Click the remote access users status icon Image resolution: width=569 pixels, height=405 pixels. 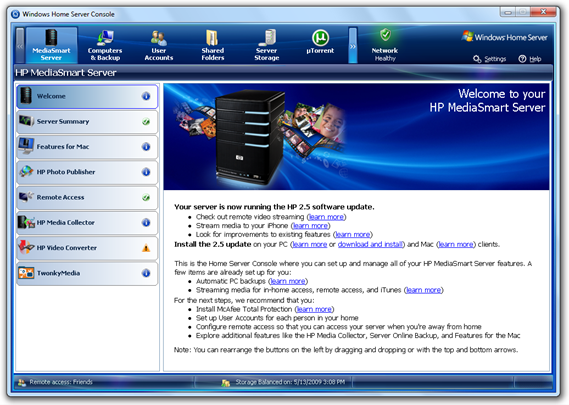point(22,382)
